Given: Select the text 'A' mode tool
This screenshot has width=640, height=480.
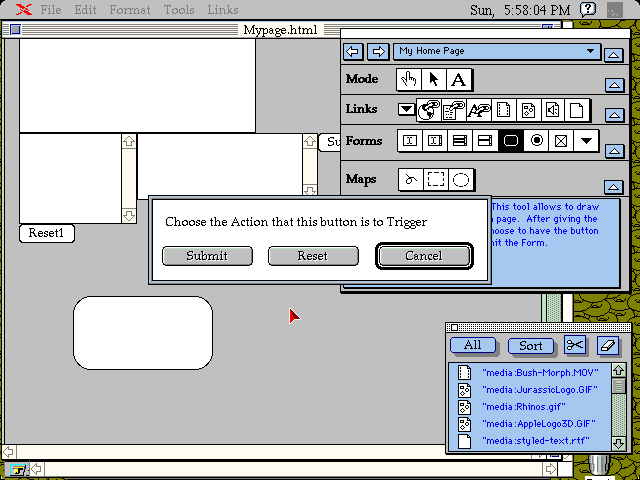Looking at the screenshot, I should click(x=458, y=80).
